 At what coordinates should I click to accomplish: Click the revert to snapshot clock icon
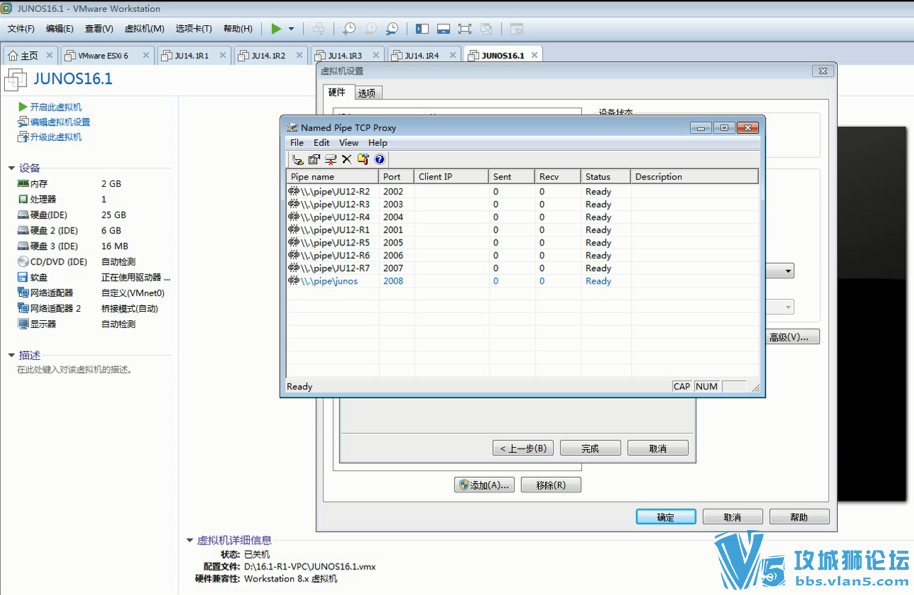(371, 29)
